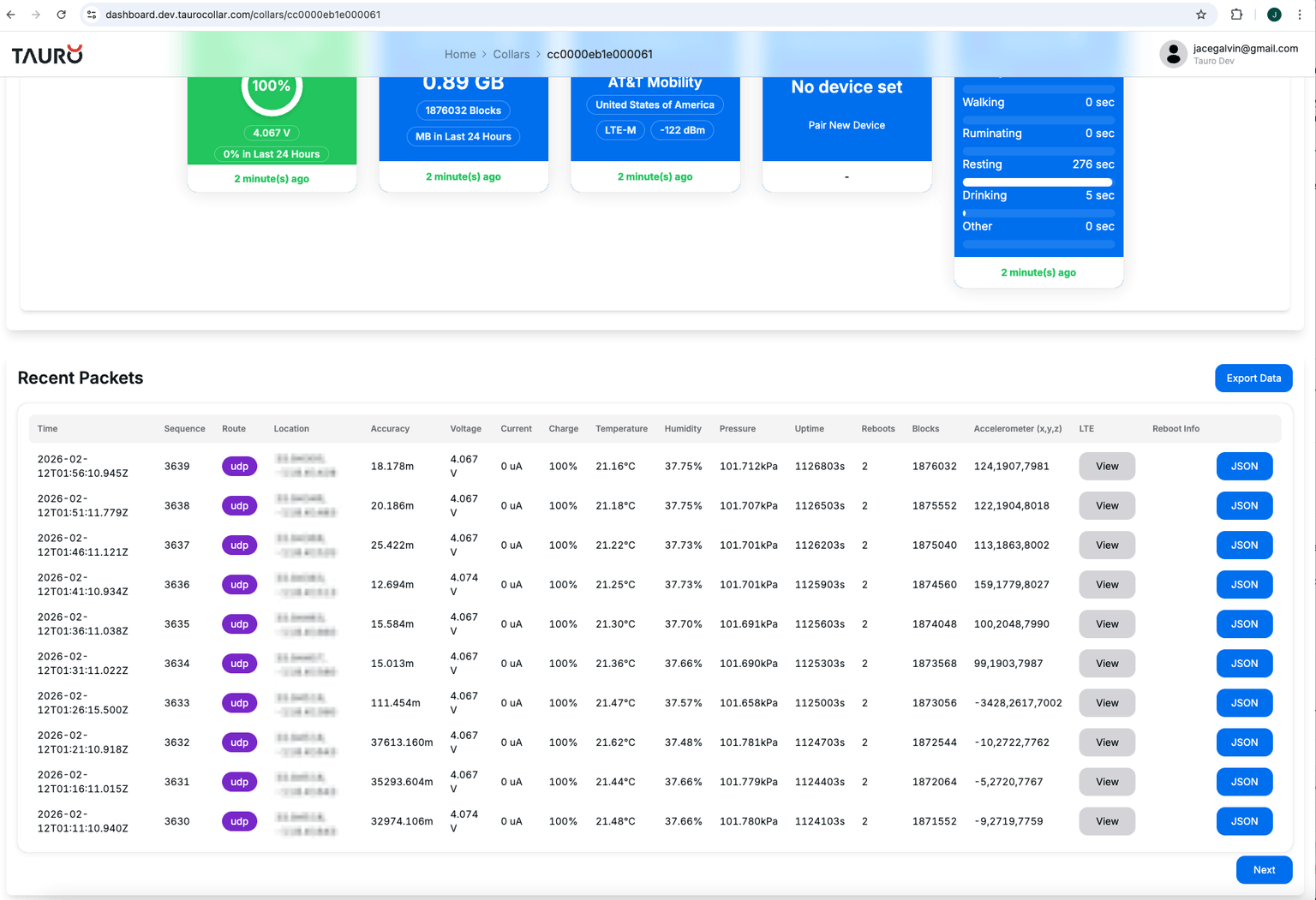Click the 1876032 Blocks badge
The height and width of the screenshot is (900, 1316).
(x=463, y=110)
